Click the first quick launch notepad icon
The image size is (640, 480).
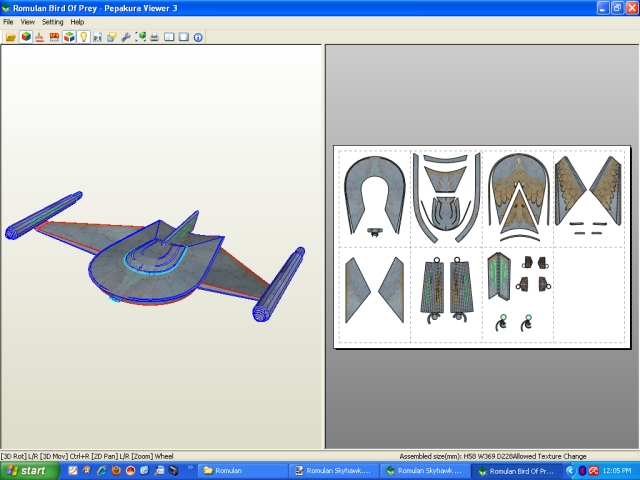[x=73, y=471]
